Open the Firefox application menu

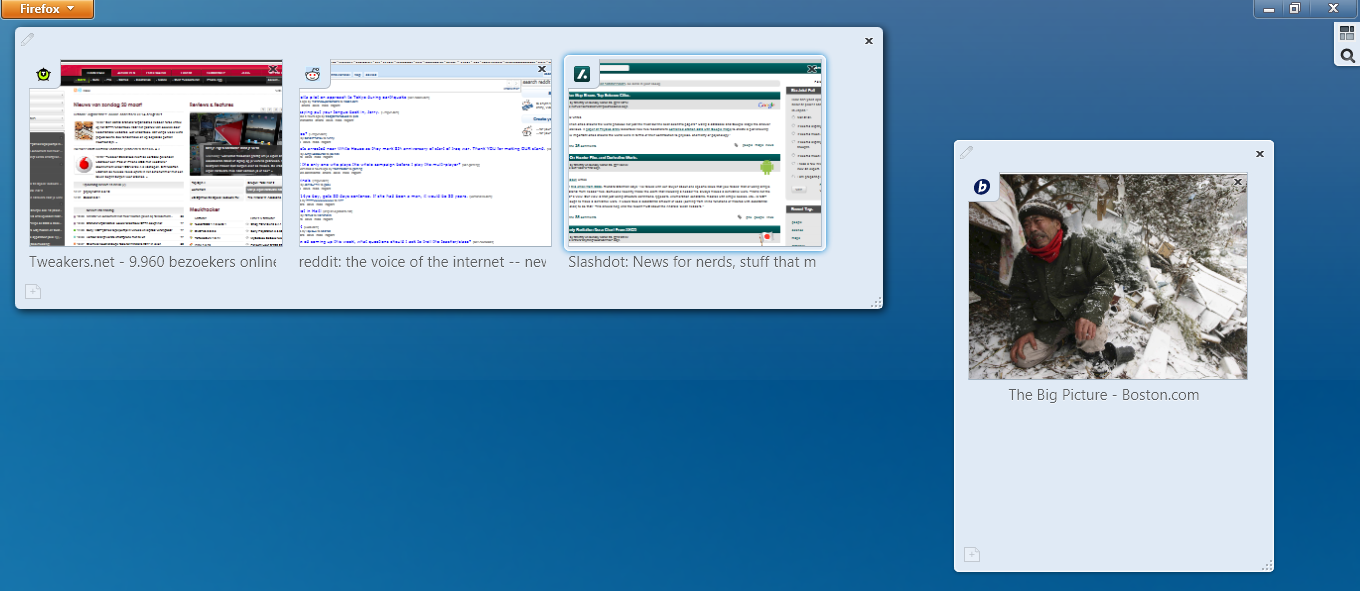47,9
